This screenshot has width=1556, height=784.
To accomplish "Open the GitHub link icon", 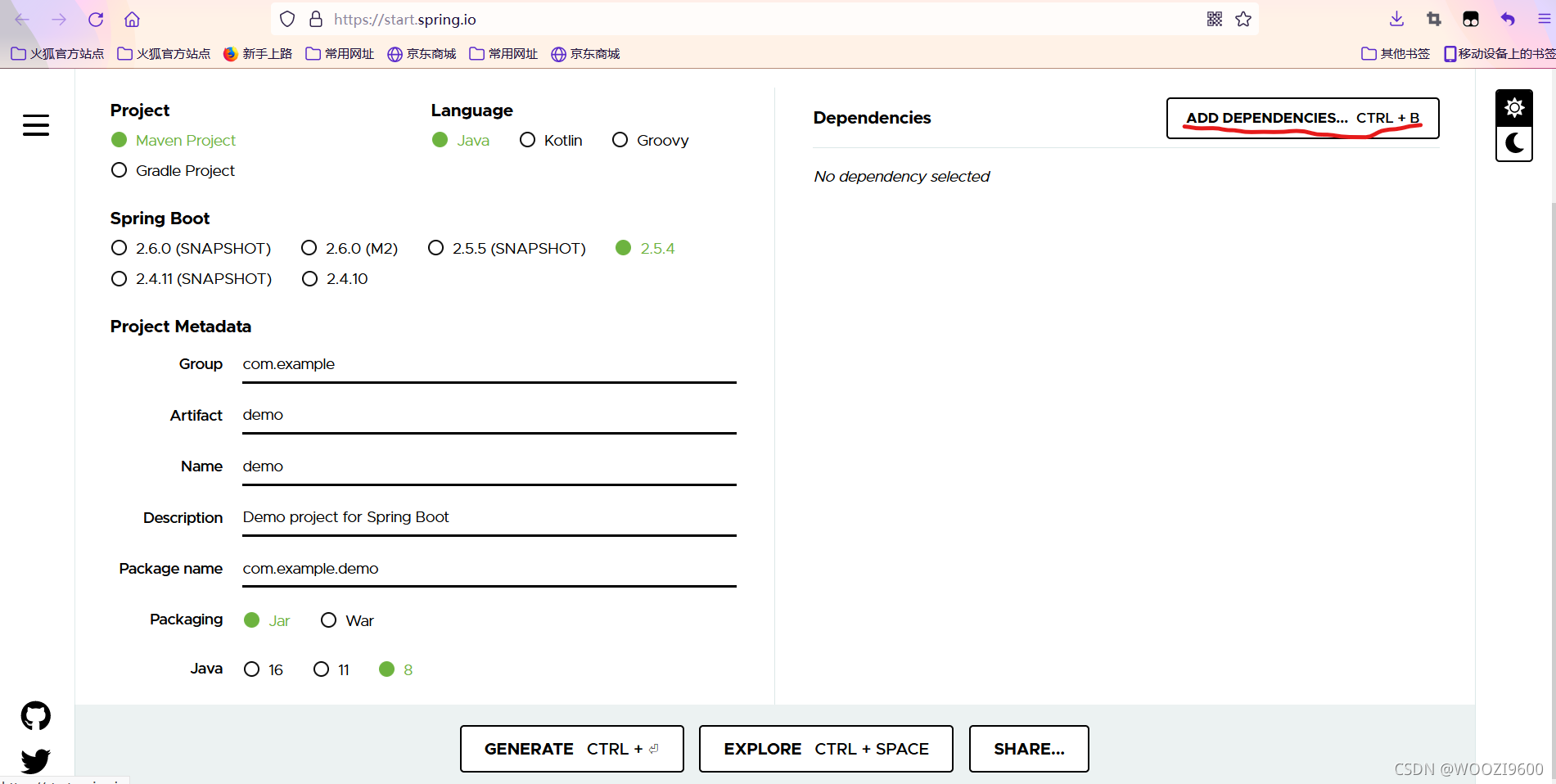I will (36, 716).
